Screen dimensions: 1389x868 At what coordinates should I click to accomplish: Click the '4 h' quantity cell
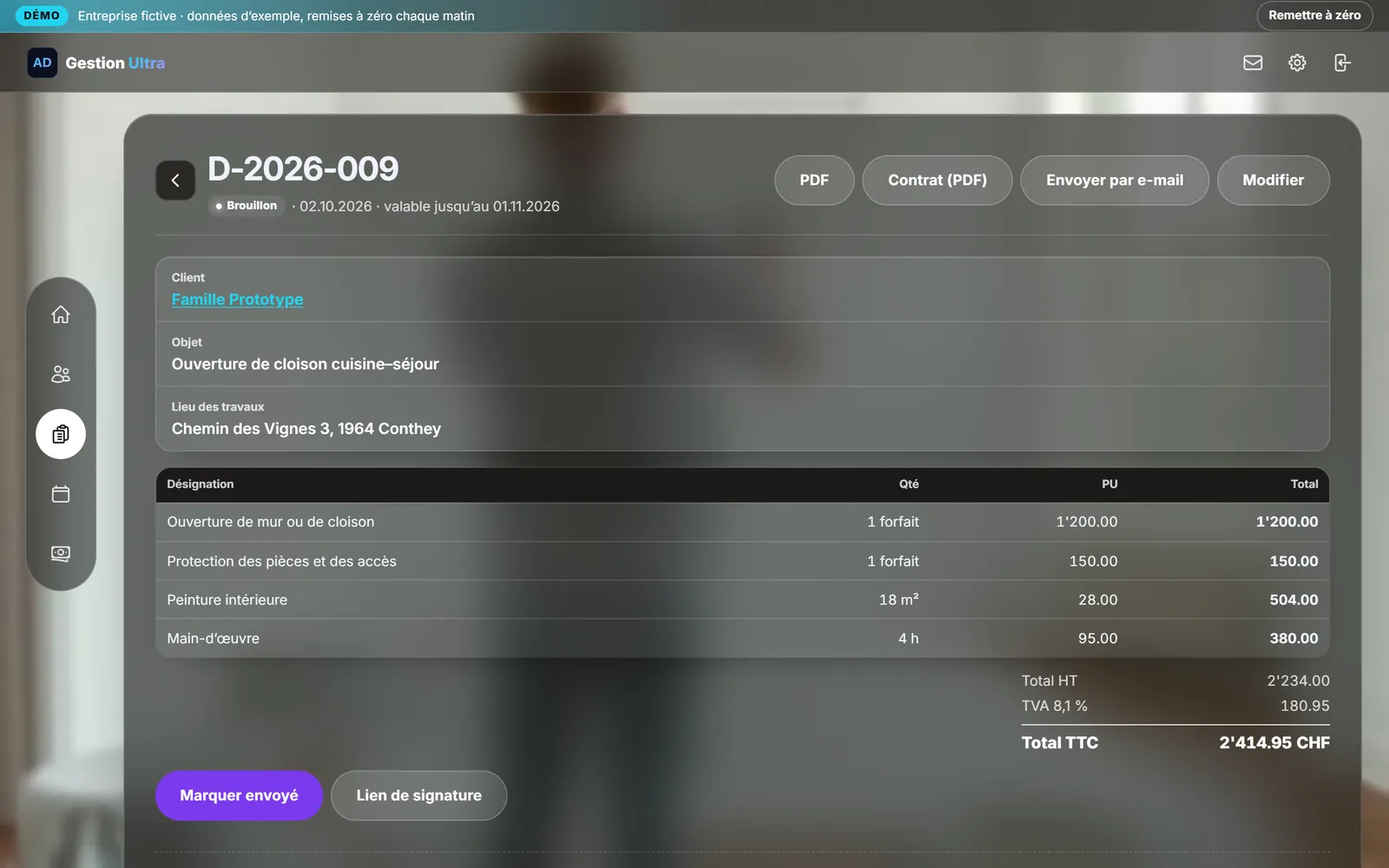(908, 638)
